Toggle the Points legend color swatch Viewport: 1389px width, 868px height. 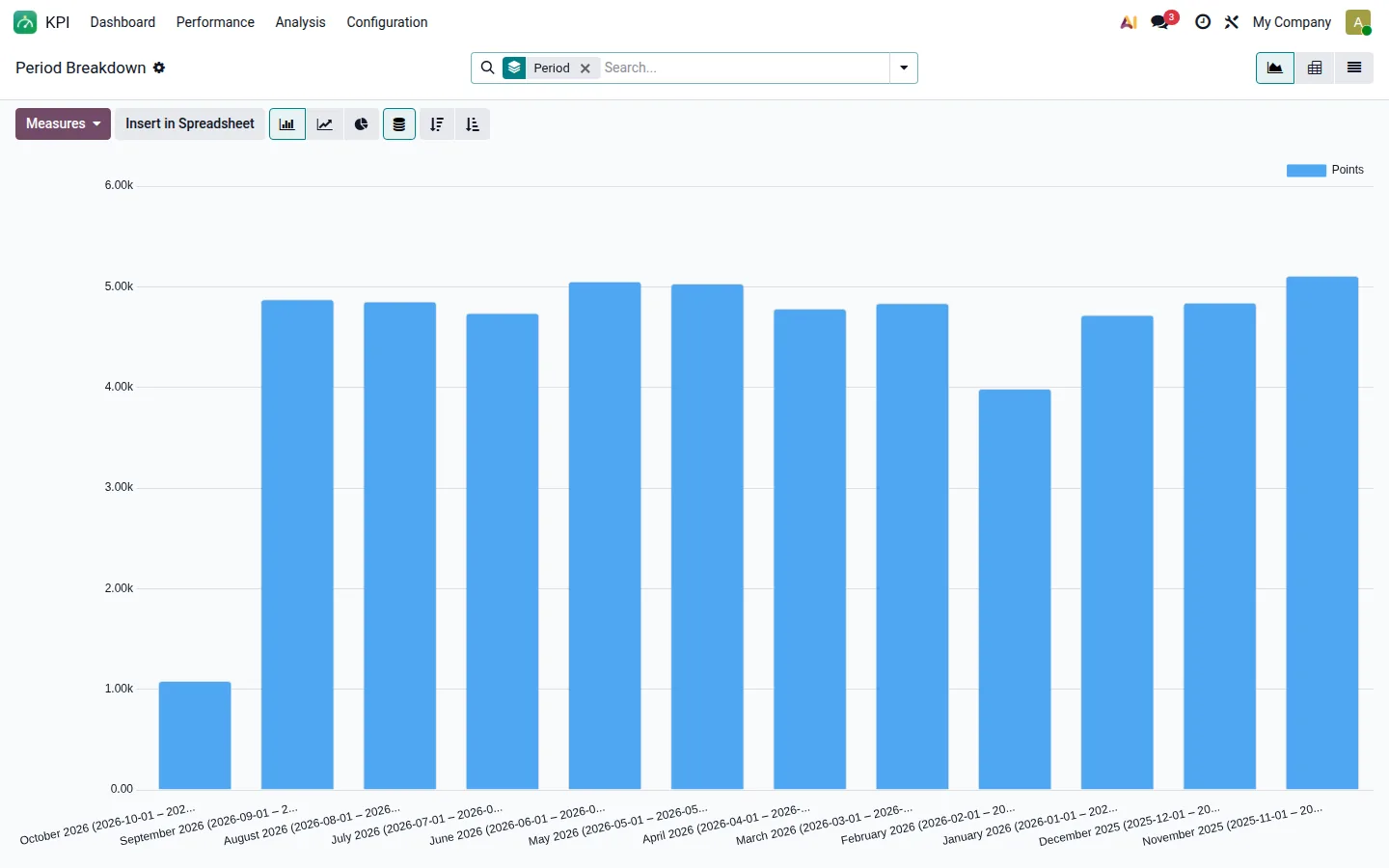[x=1306, y=171]
